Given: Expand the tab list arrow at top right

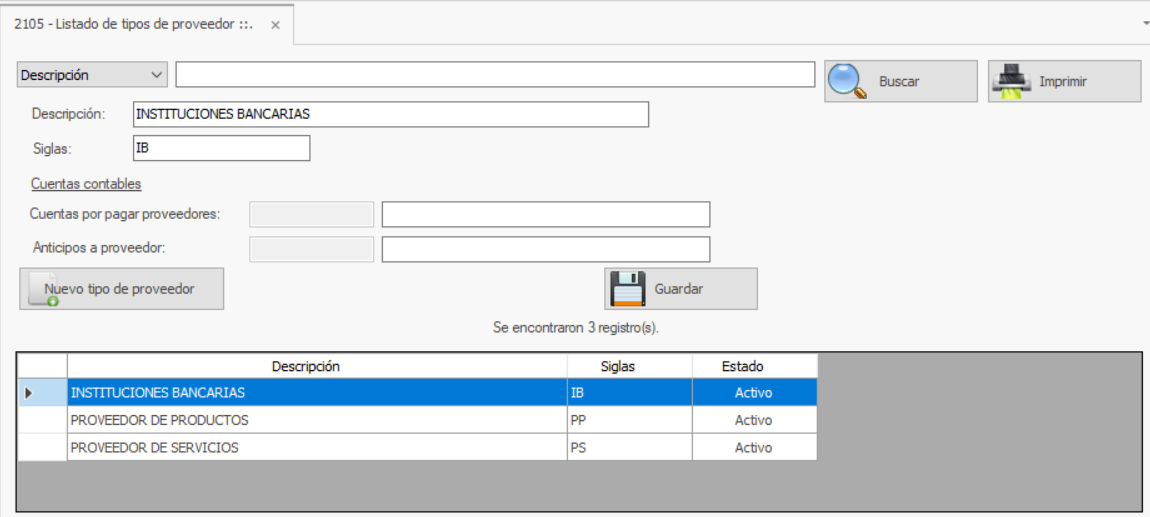Looking at the screenshot, I should (x=1145, y=21).
